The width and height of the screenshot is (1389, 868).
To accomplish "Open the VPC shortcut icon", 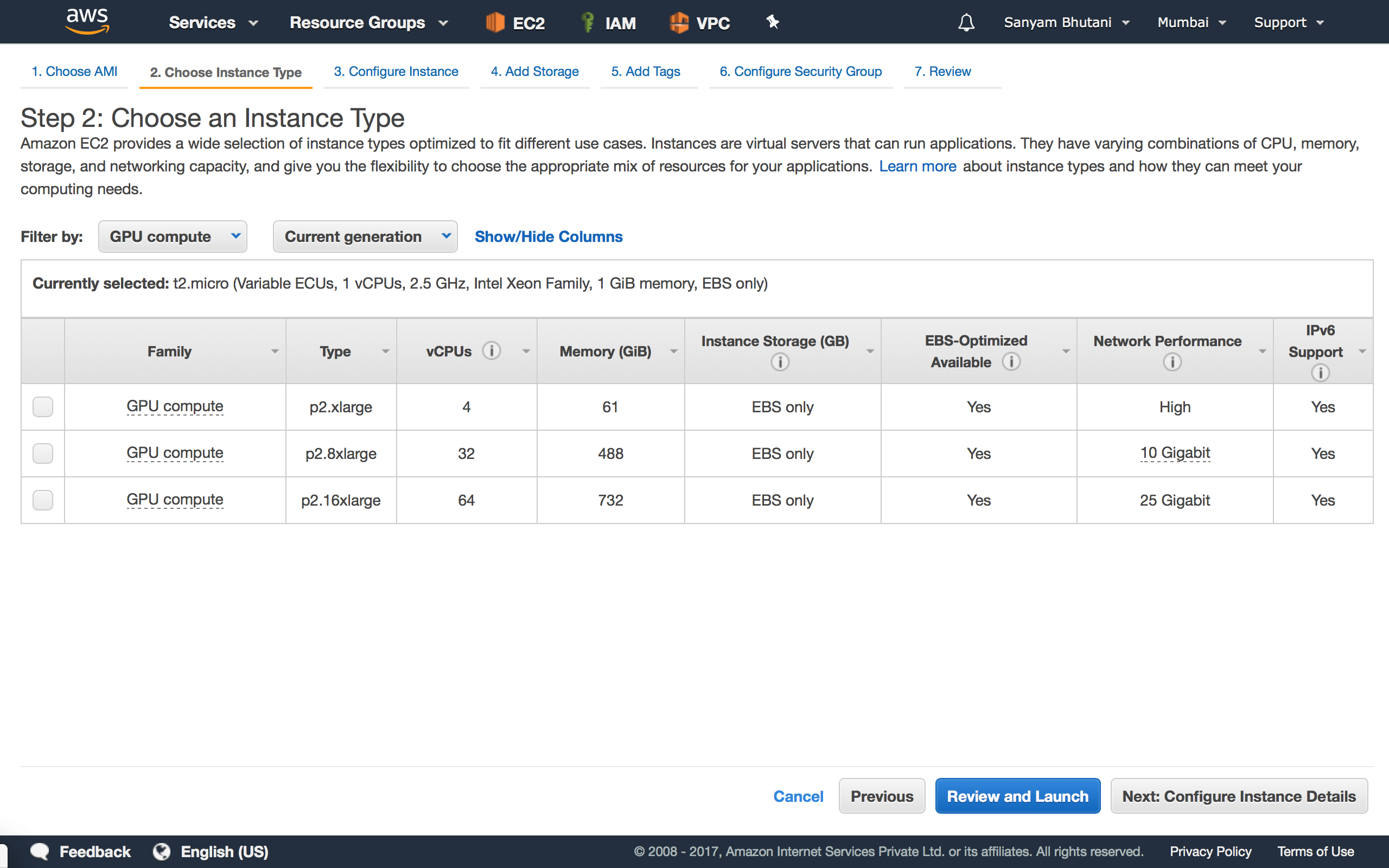I will (x=679, y=22).
